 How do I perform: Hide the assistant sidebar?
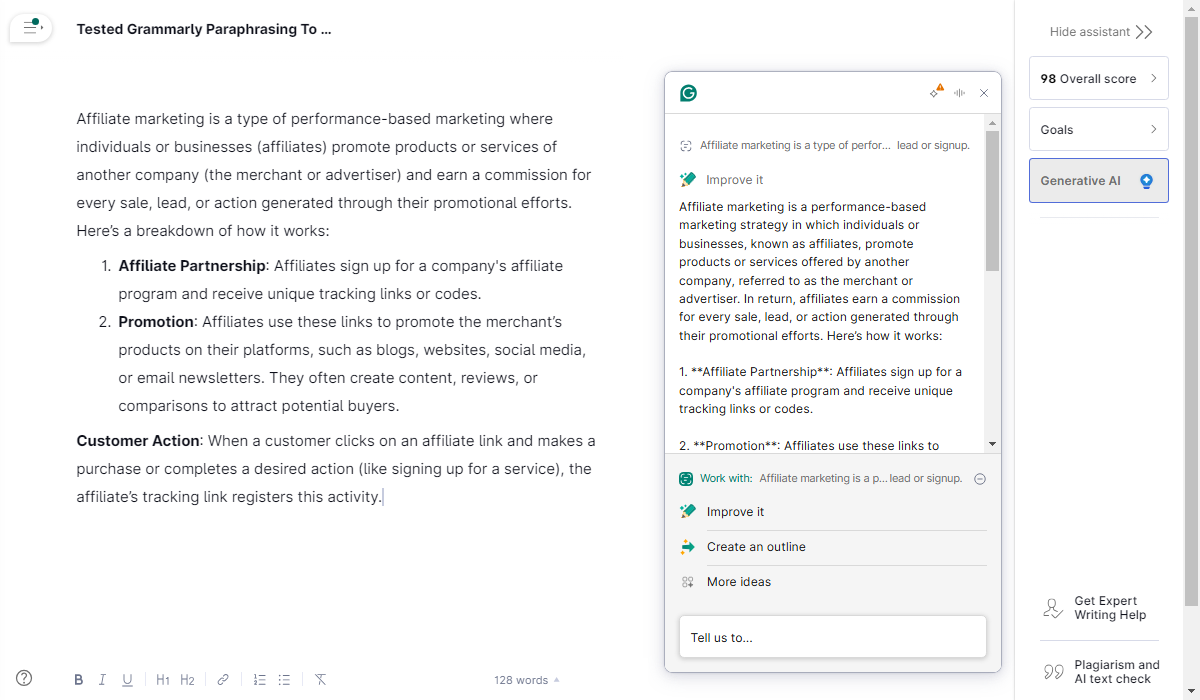[1101, 32]
